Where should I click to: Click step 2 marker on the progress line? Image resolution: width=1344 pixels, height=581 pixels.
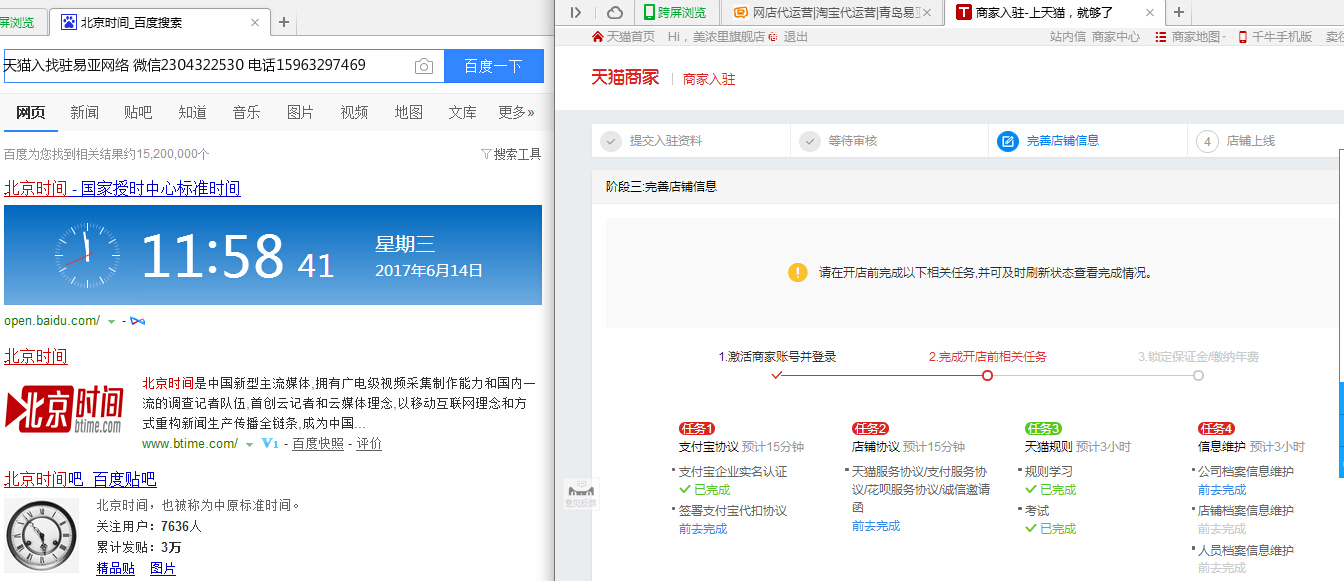[x=988, y=375]
